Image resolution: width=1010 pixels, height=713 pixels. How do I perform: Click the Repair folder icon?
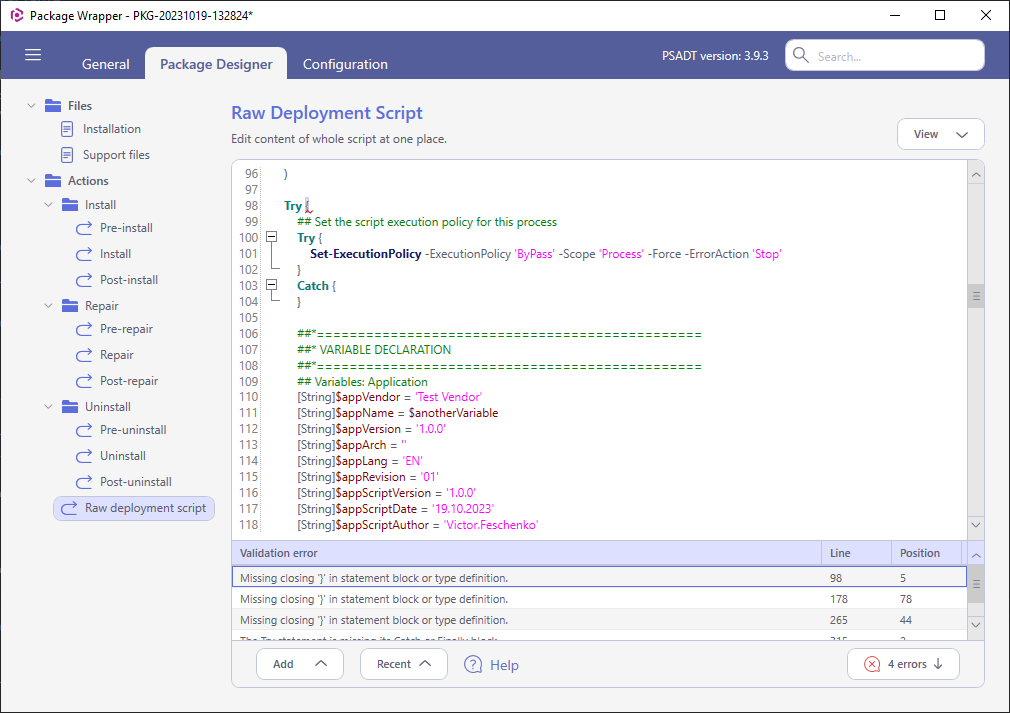[70, 306]
